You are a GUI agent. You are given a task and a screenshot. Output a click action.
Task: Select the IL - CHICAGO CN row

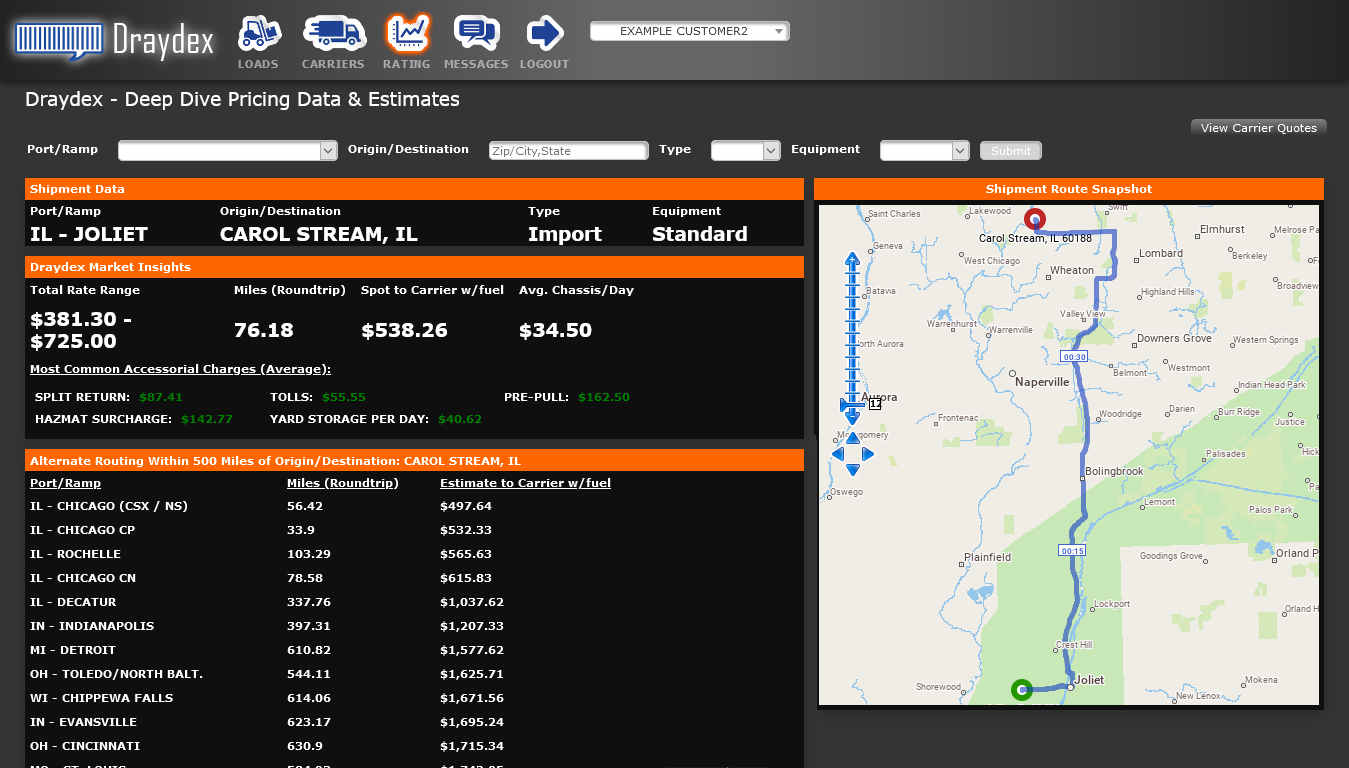coord(414,578)
